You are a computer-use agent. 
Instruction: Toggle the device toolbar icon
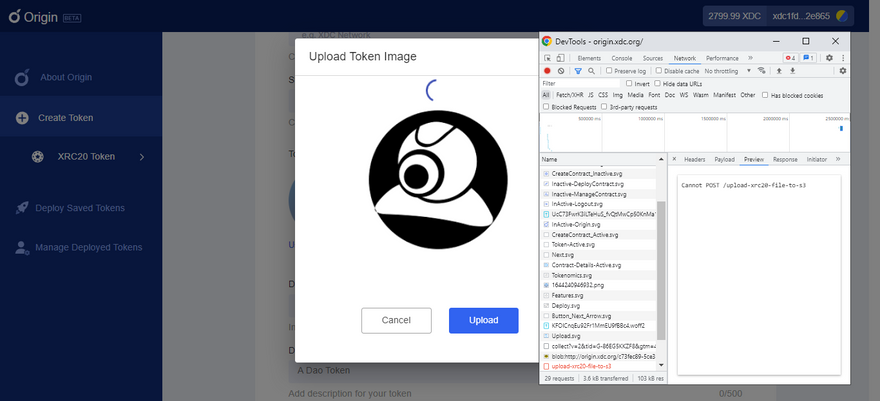562,59
